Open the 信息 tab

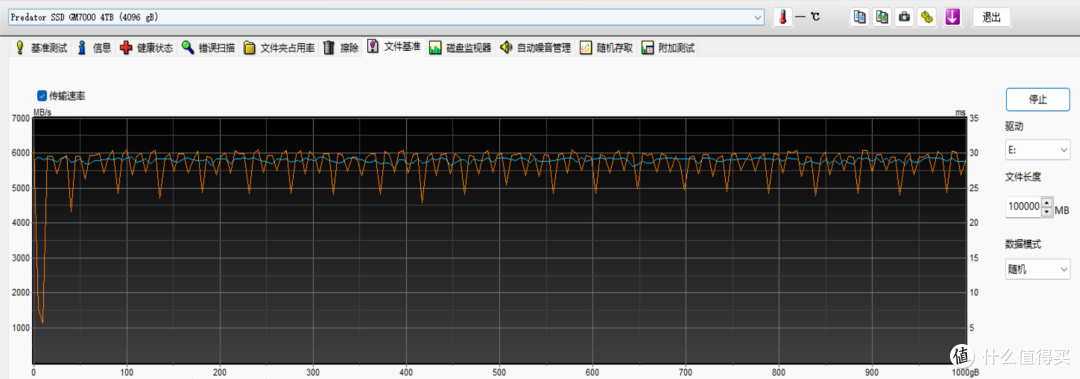[94, 48]
